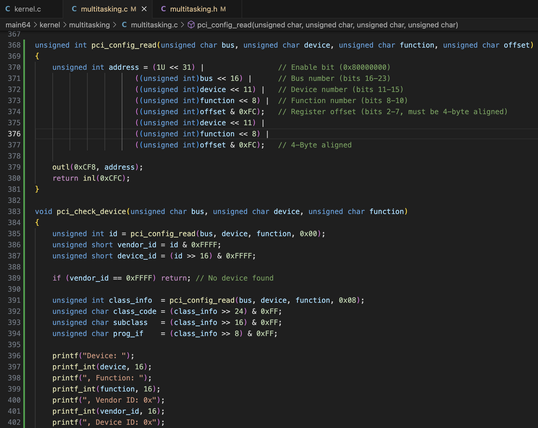Expand the main64 breadcrumb folder
This screenshot has width=538, height=428.
(18, 25)
